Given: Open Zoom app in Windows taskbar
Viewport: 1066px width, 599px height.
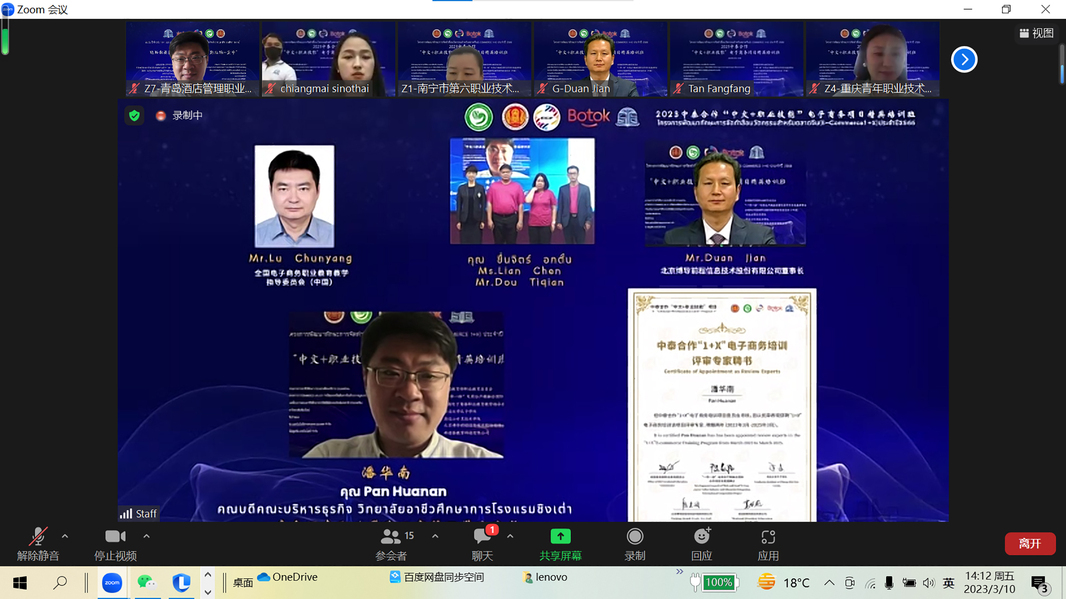Looking at the screenshot, I should pyautogui.click(x=112, y=583).
